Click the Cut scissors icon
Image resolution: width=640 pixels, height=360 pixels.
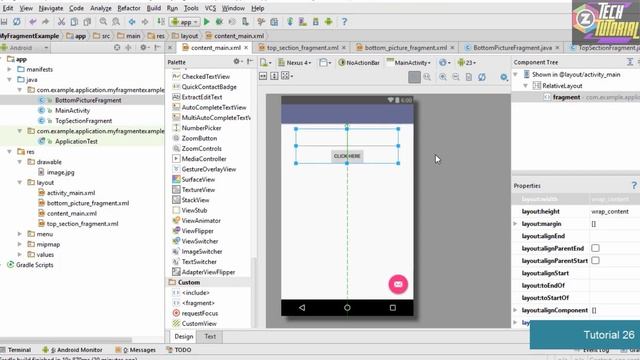click(x=61, y=22)
